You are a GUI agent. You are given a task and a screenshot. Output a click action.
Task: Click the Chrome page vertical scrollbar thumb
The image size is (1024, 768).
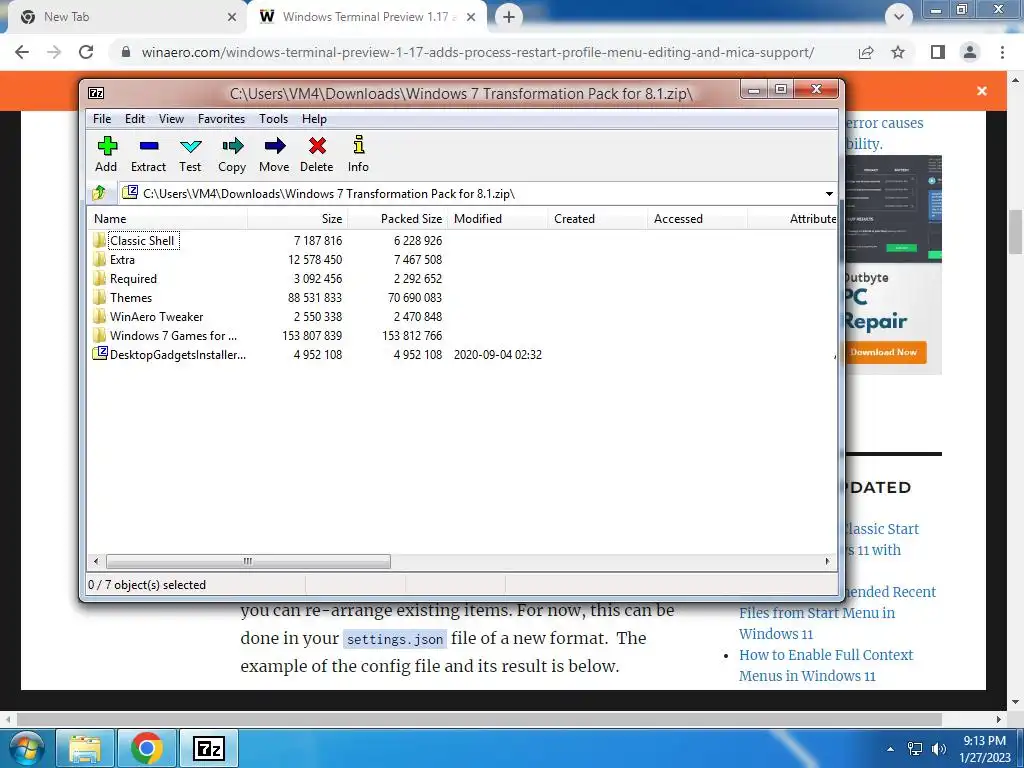tap(1015, 232)
